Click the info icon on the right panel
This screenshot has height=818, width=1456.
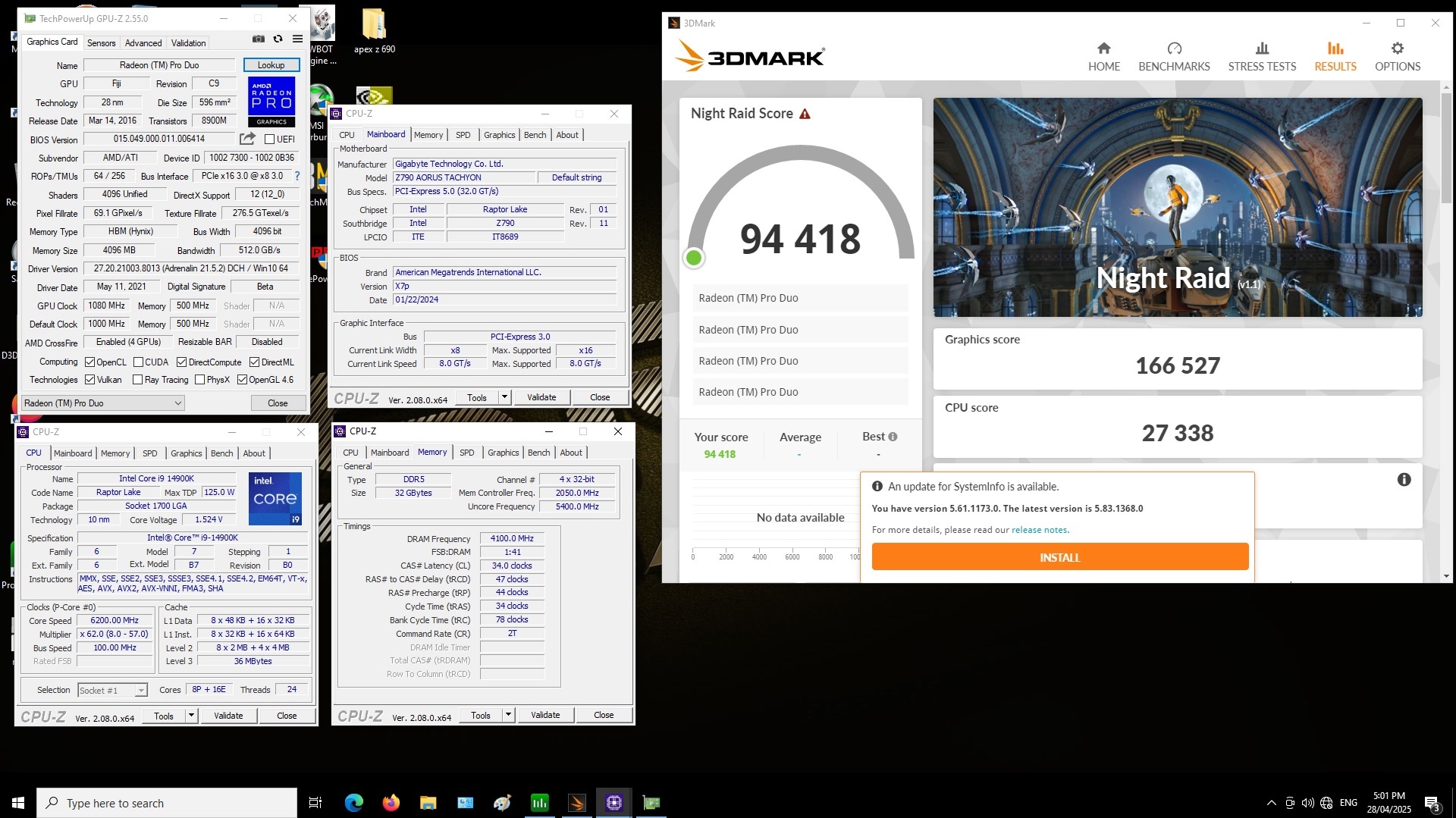1404,480
